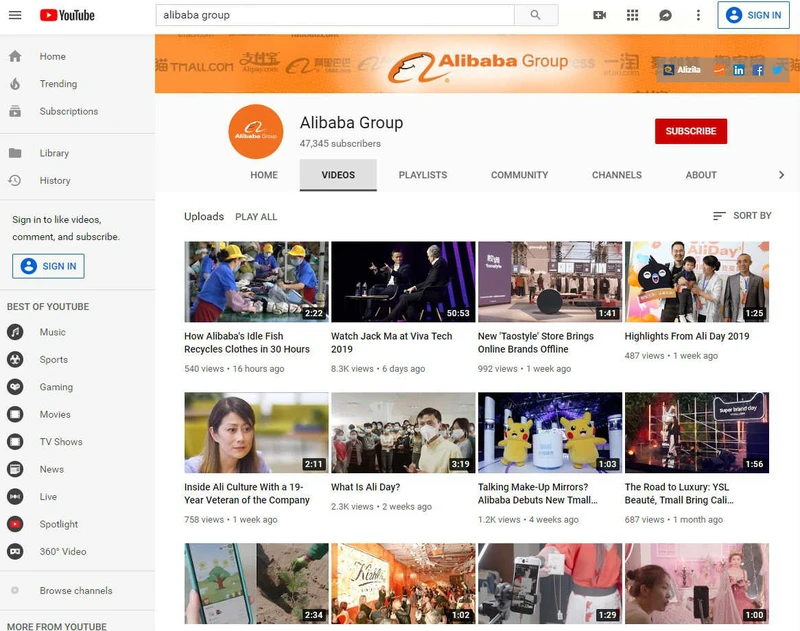Open Facebook link in channel banner

[758, 70]
